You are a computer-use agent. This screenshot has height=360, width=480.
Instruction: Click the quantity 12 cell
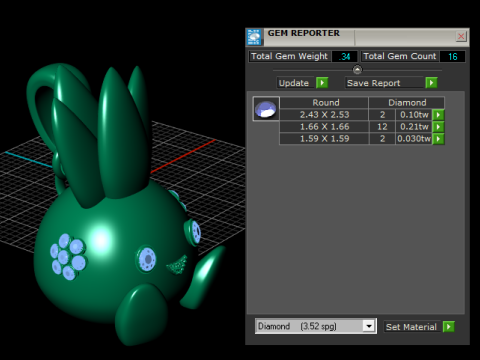pyautogui.click(x=382, y=127)
